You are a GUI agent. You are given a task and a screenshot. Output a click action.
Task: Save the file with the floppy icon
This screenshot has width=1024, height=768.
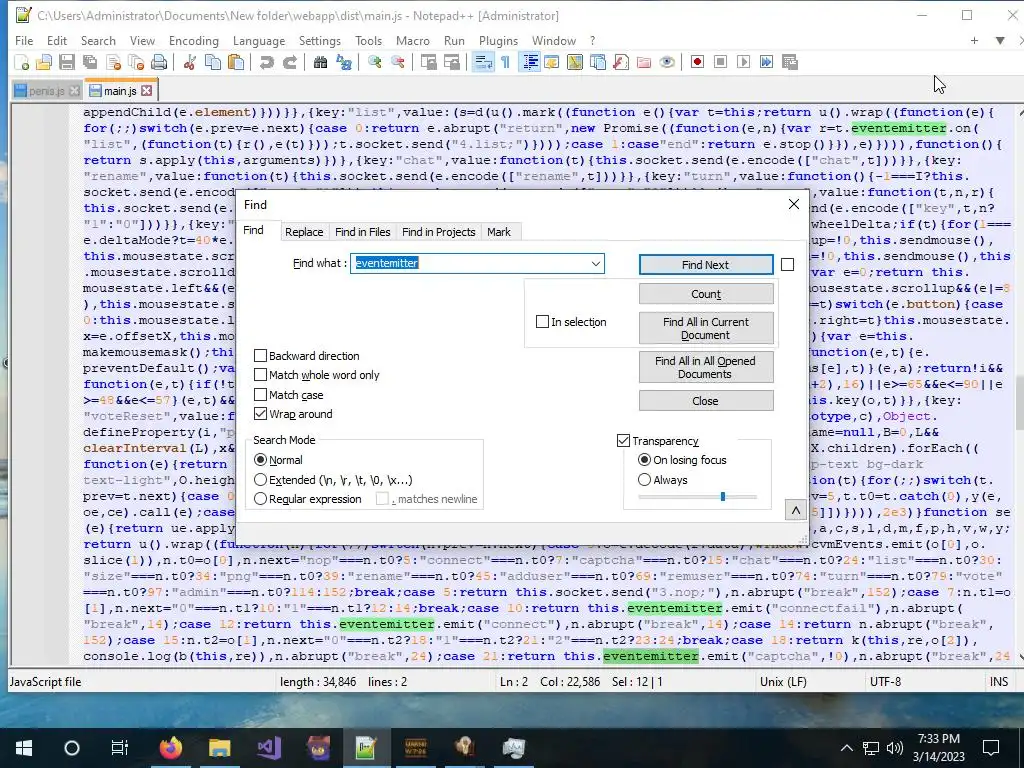67,62
